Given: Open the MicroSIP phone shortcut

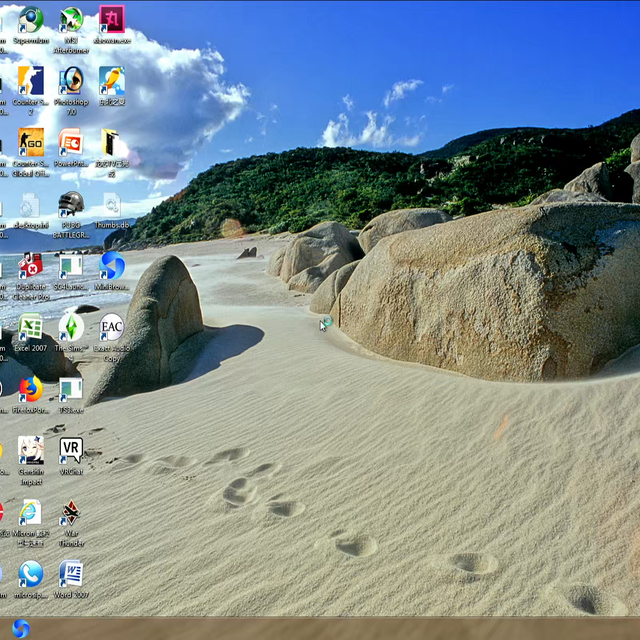Looking at the screenshot, I should point(31,573).
